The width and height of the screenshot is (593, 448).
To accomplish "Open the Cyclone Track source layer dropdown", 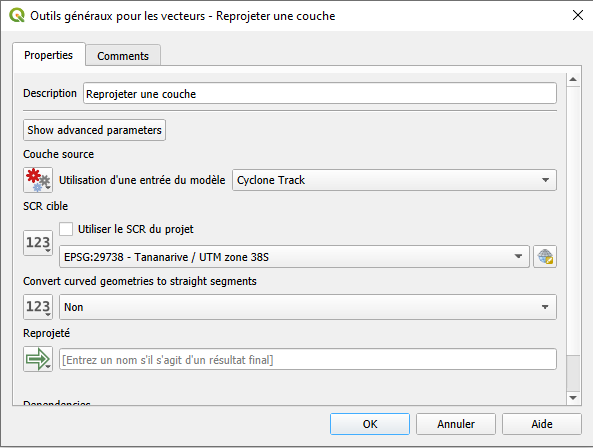I will 394,180.
